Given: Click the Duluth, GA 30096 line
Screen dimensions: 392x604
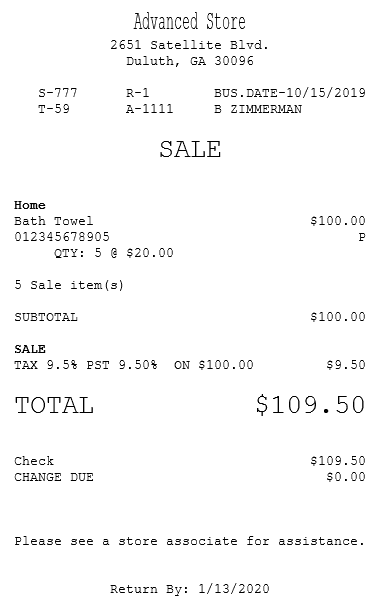Looking at the screenshot, I should coord(190,61).
